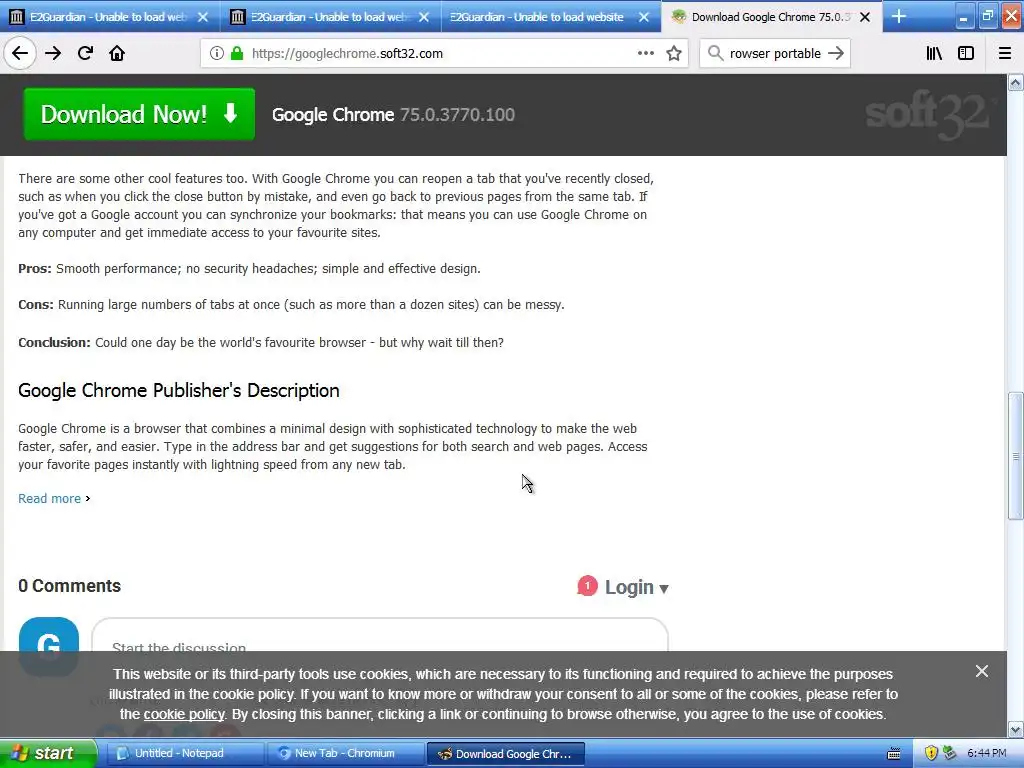Close the third E2Guardian tab

pos(644,17)
